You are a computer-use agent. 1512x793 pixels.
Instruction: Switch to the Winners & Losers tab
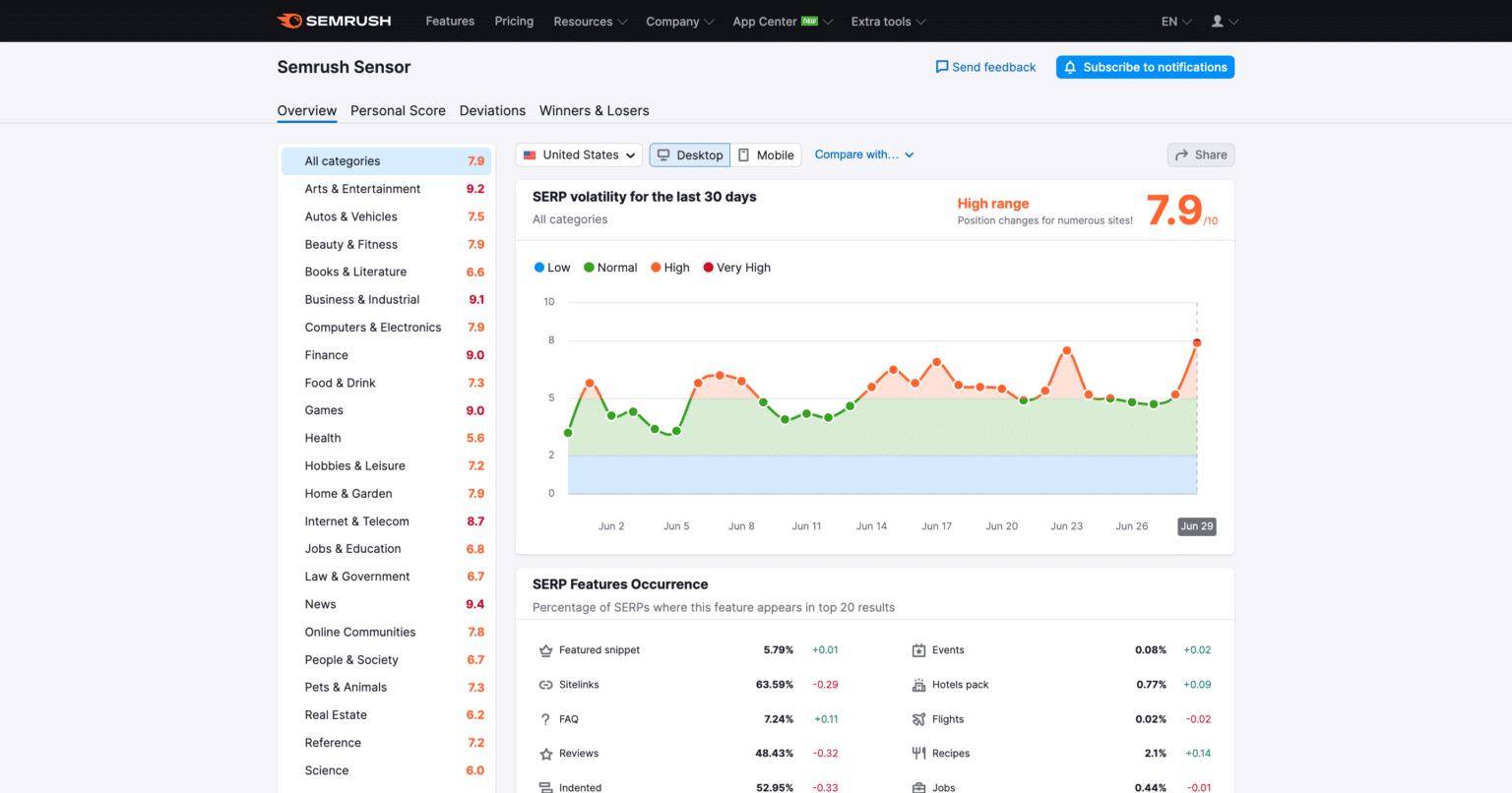pos(595,110)
